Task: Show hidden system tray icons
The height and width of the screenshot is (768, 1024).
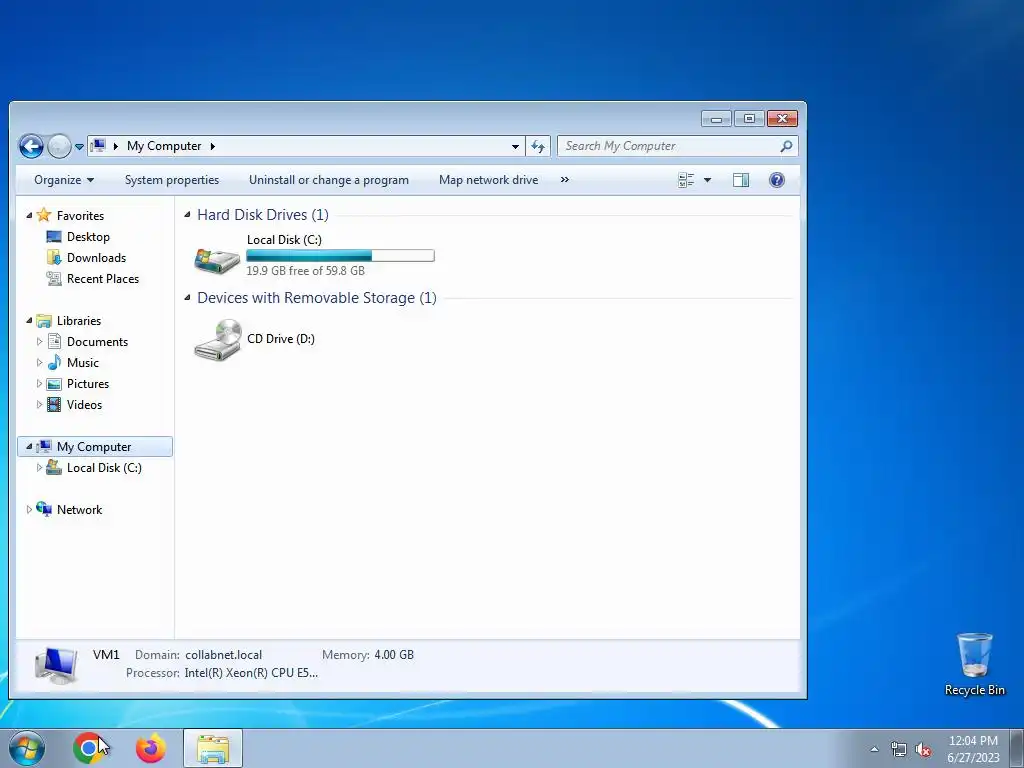Action: click(x=874, y=749)
